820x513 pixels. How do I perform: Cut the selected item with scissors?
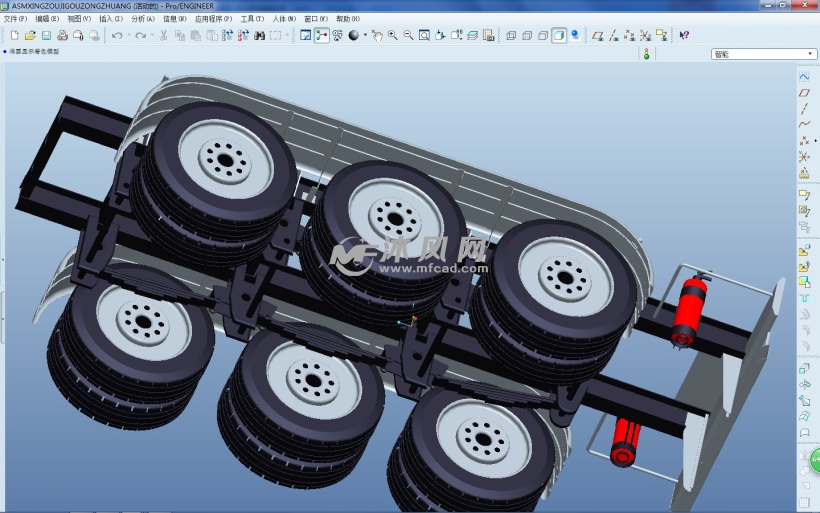(164, 35)
